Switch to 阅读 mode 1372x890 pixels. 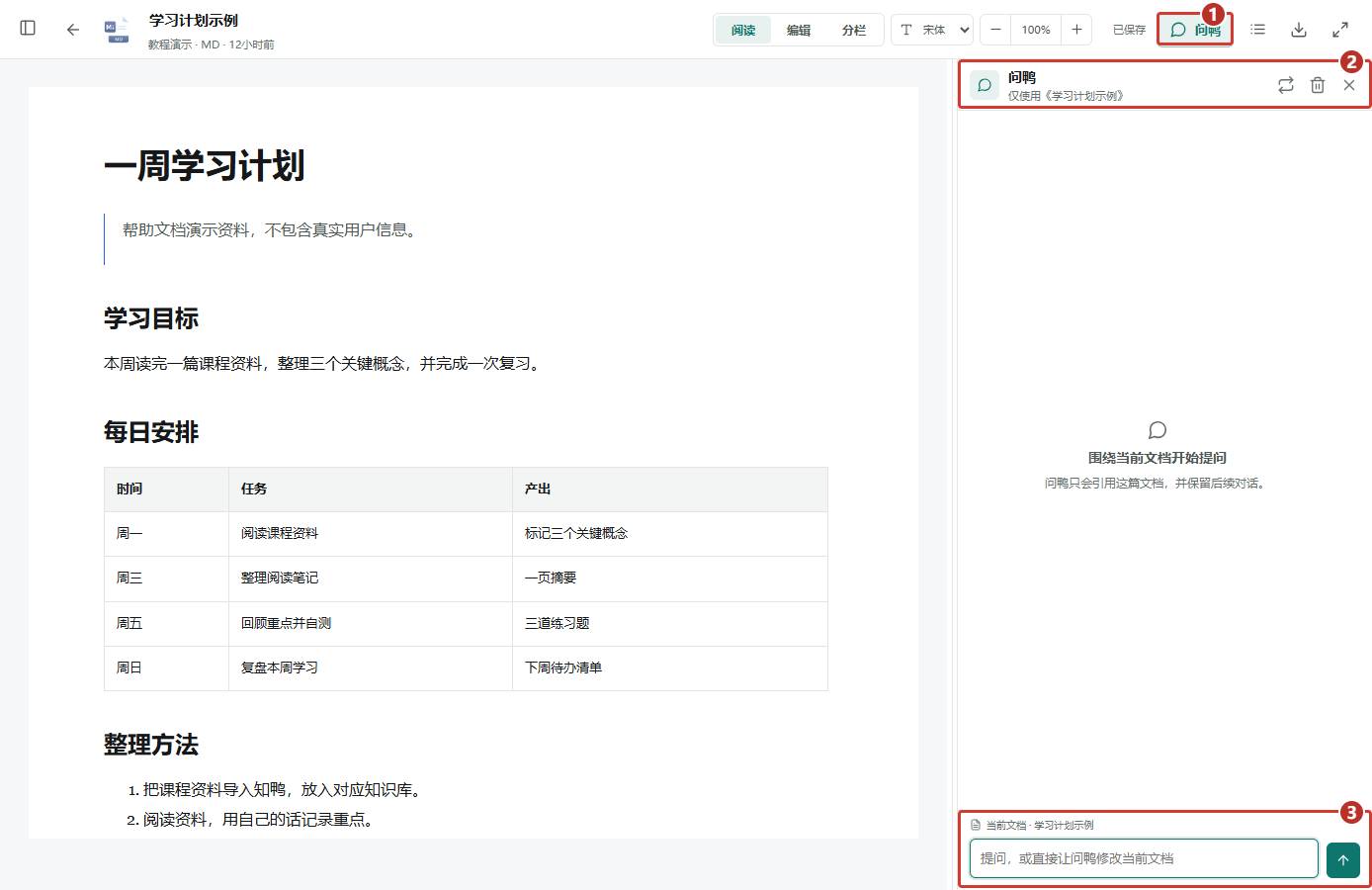click(x=743, y=30)
